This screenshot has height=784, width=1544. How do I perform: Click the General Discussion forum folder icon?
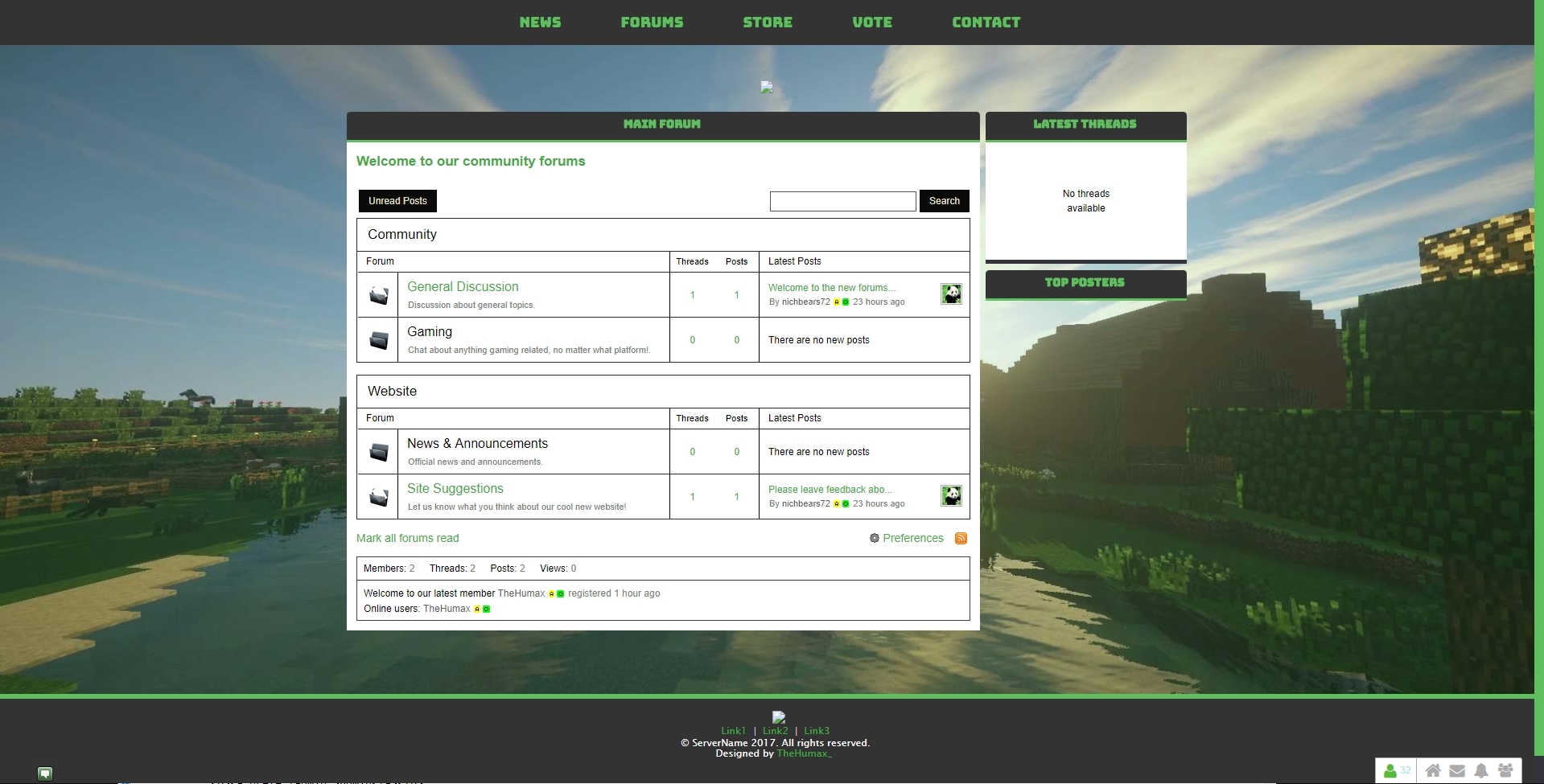click(x=378, y=295)
